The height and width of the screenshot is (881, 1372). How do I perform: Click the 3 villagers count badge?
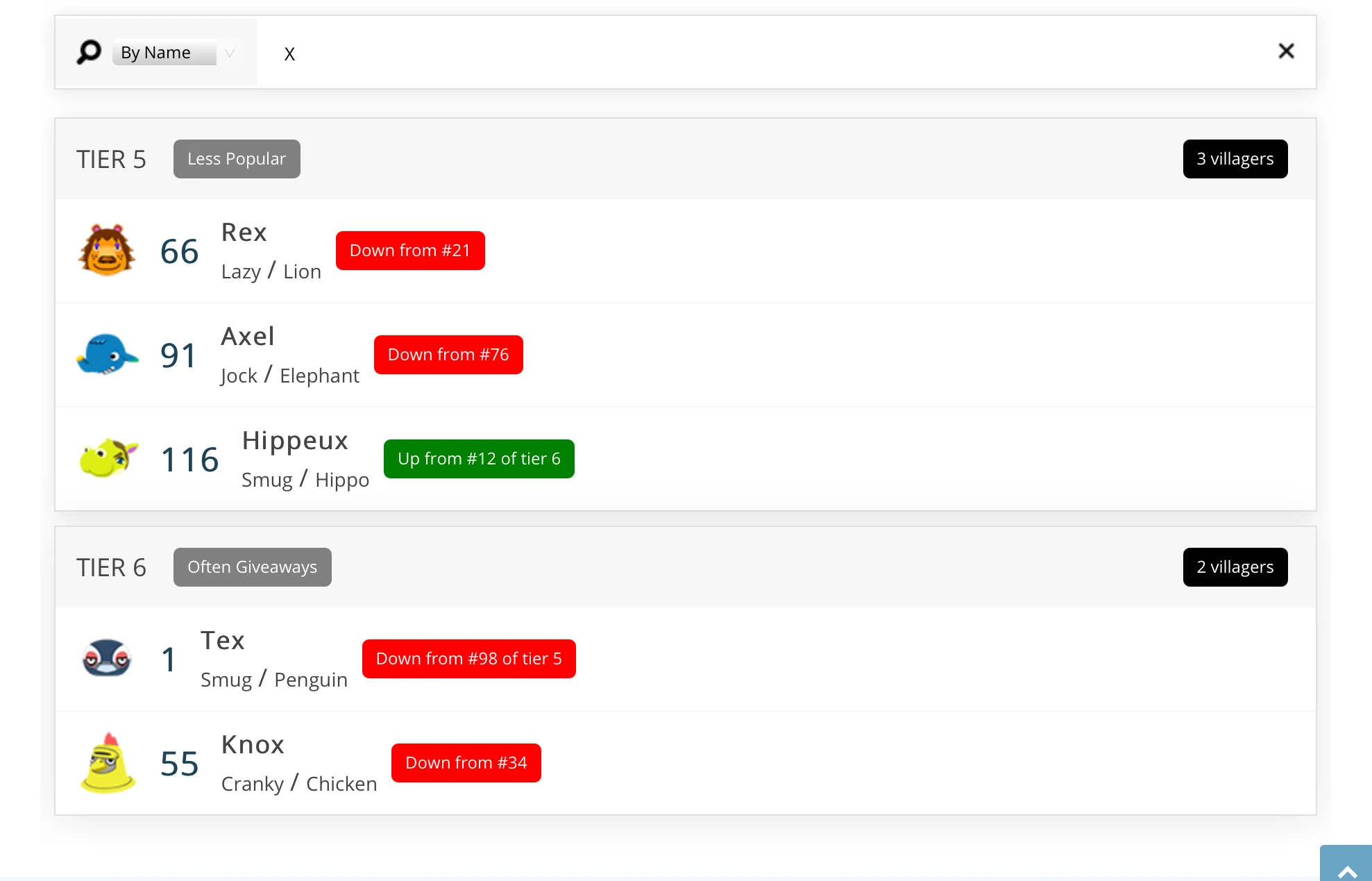click(x=1235, y=159)
